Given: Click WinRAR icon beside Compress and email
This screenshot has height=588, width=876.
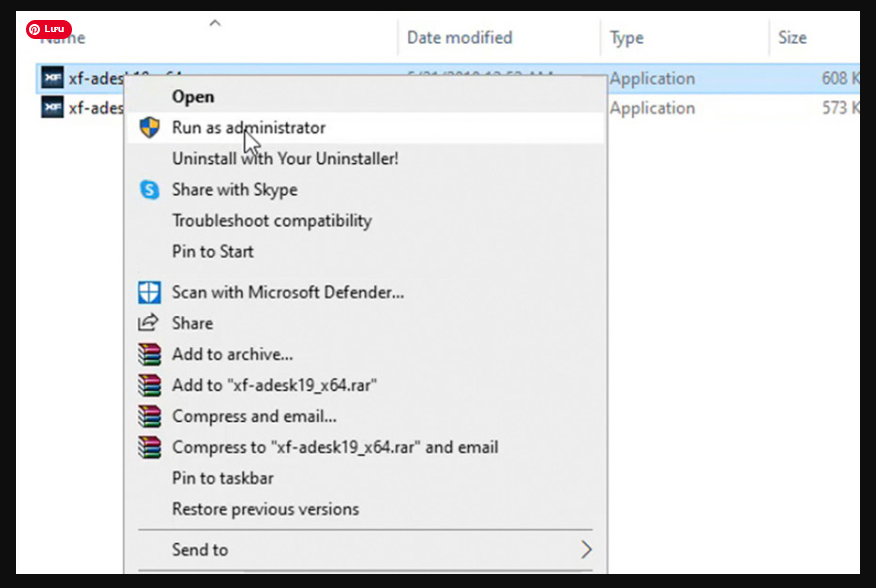Looking at the screenshot, I should point(149,416).
